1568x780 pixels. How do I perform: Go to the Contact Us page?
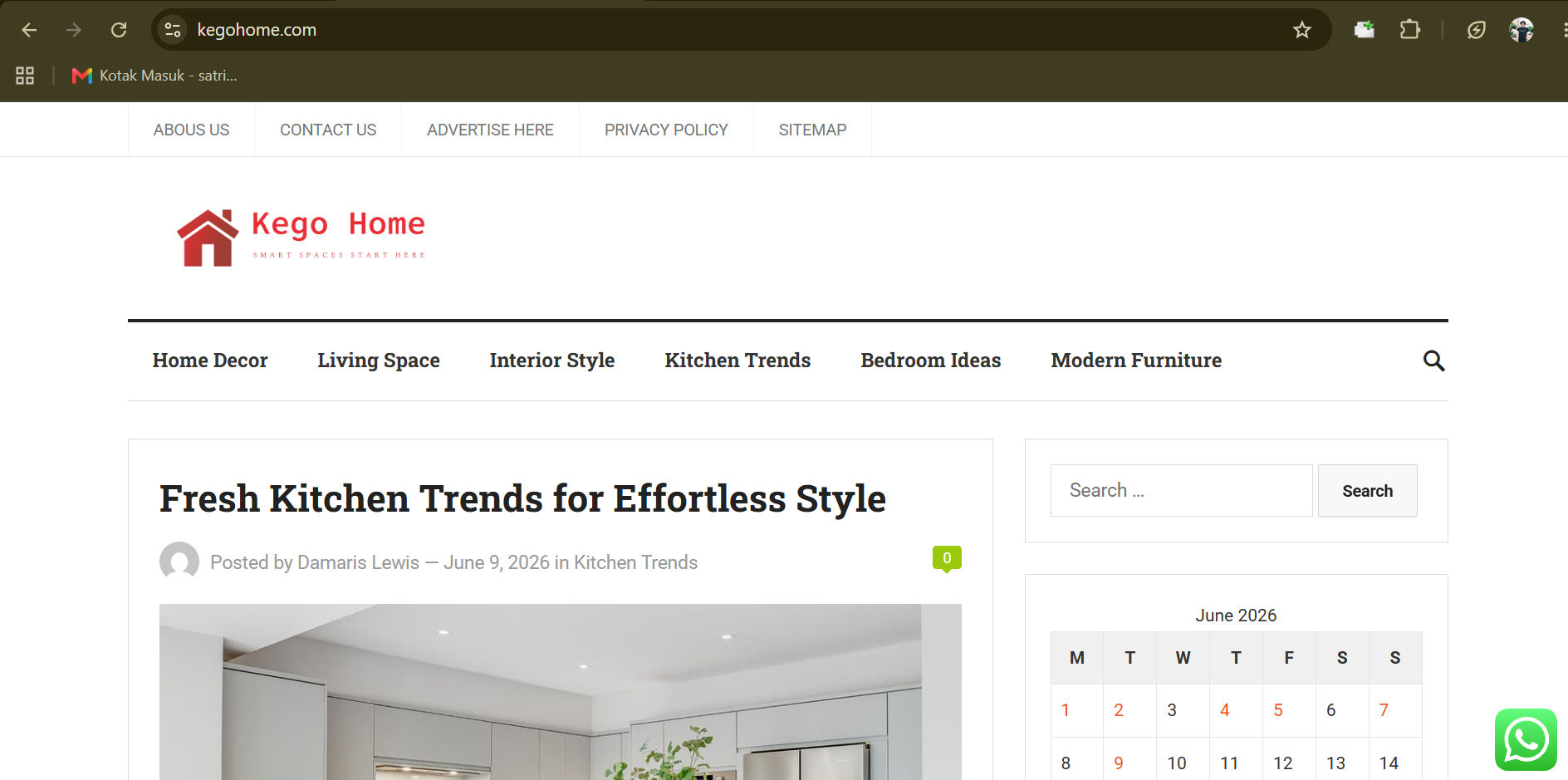(x=328, y=130)
